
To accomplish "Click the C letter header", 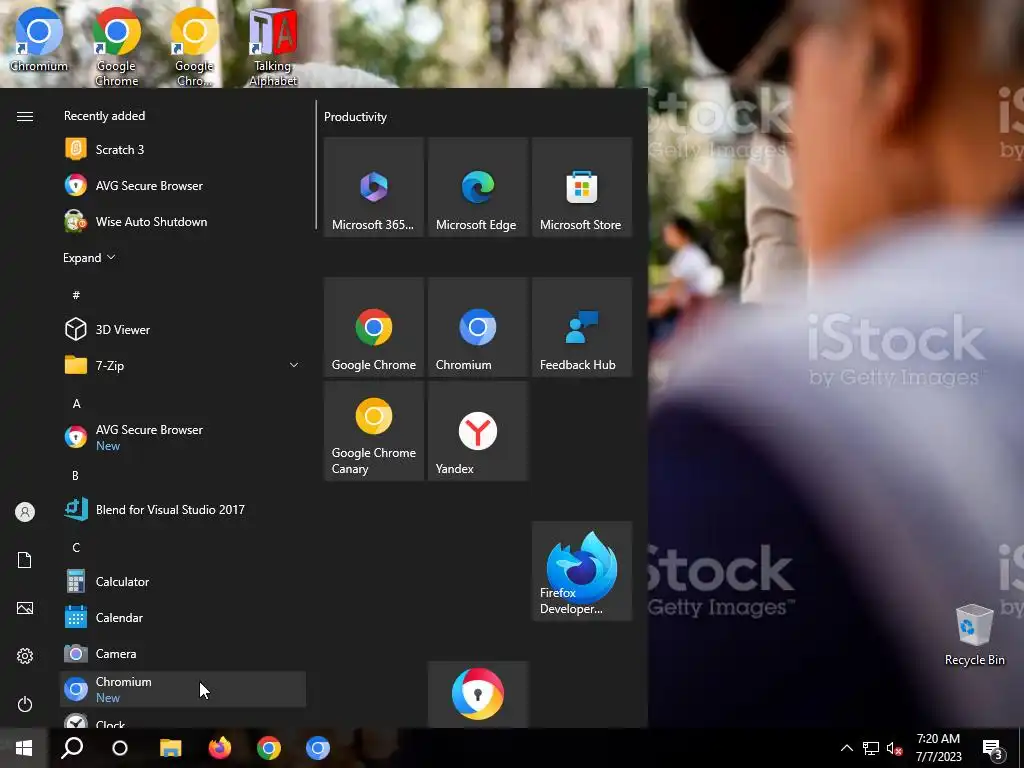I will 76,547.
